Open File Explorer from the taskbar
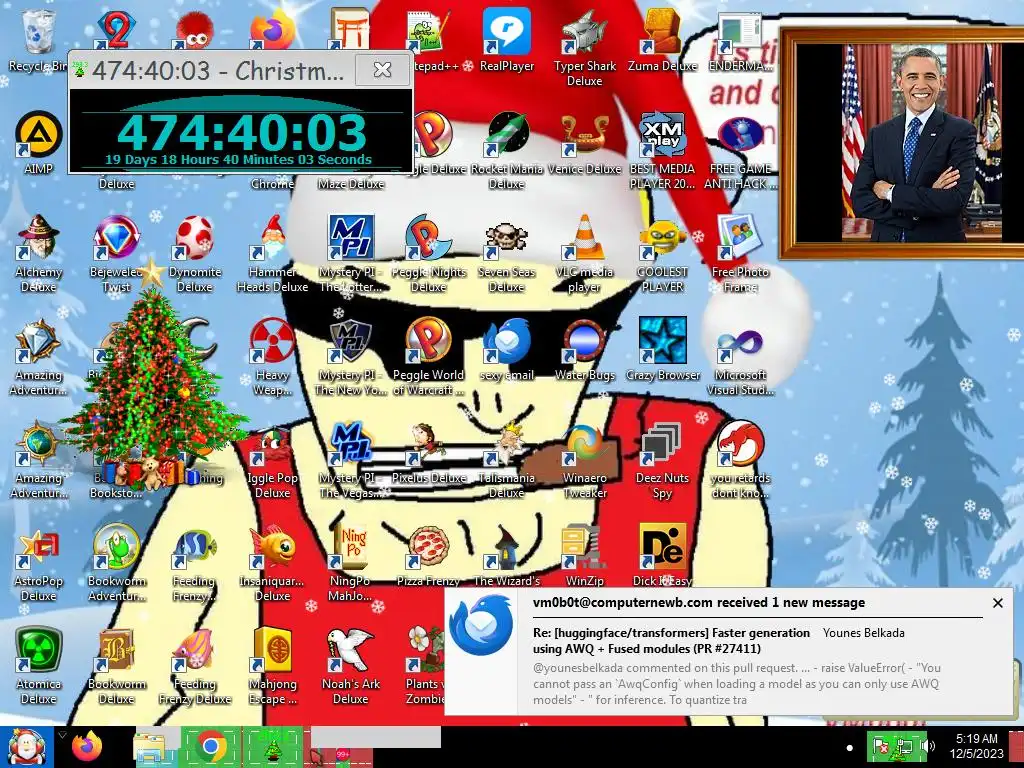1024x768 pixels. [152, 747]
